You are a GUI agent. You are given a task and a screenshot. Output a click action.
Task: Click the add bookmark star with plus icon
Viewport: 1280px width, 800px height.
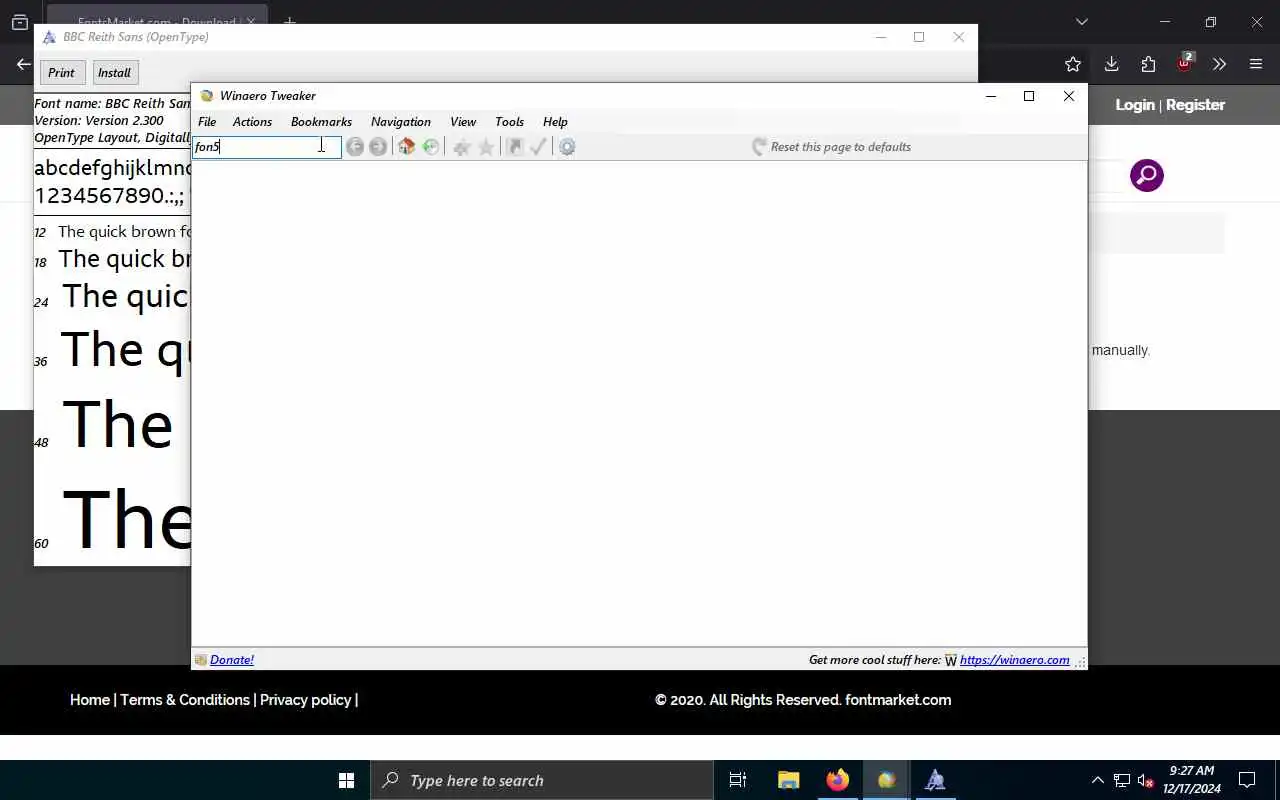(461, 147)
